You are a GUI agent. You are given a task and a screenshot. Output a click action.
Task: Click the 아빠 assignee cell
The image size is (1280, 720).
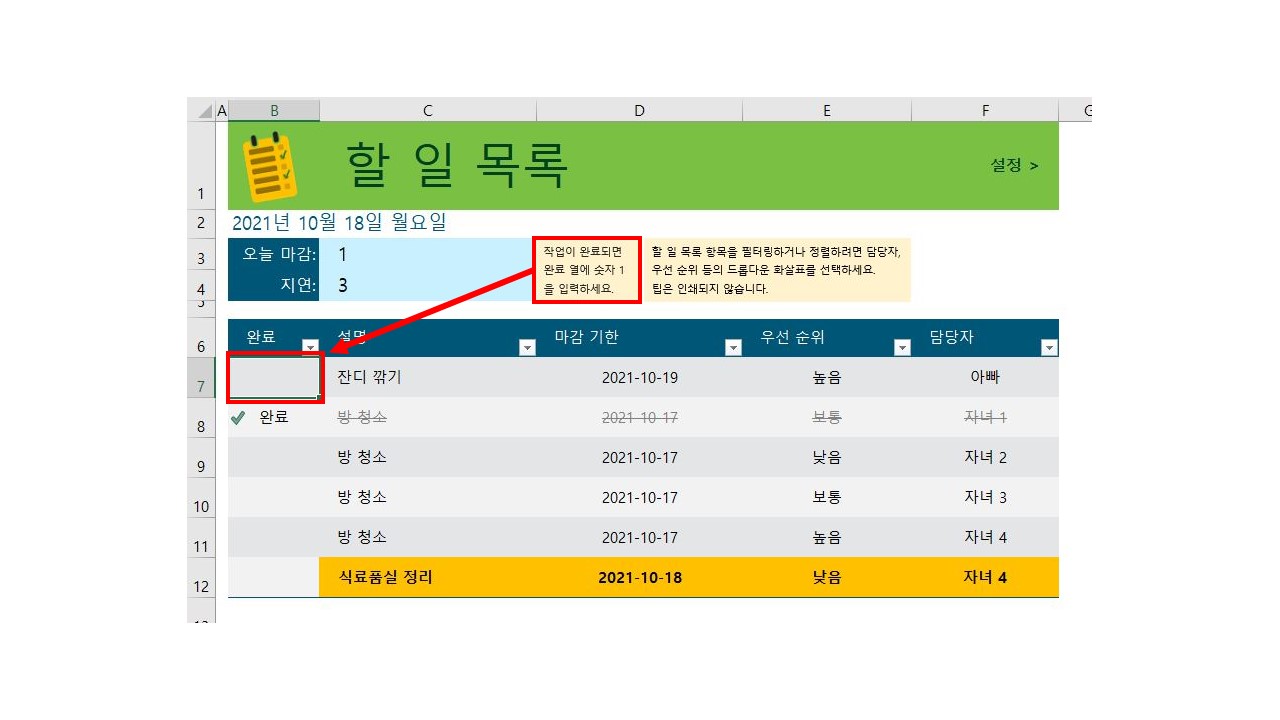985,378
